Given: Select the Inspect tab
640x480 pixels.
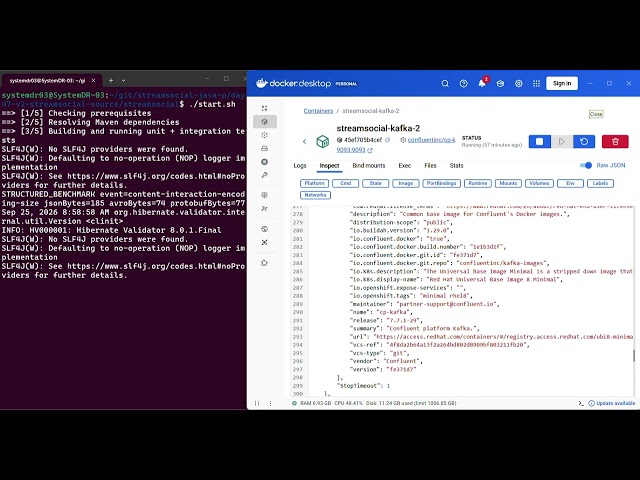Looking at the screenshot, I should click(329, 165).
